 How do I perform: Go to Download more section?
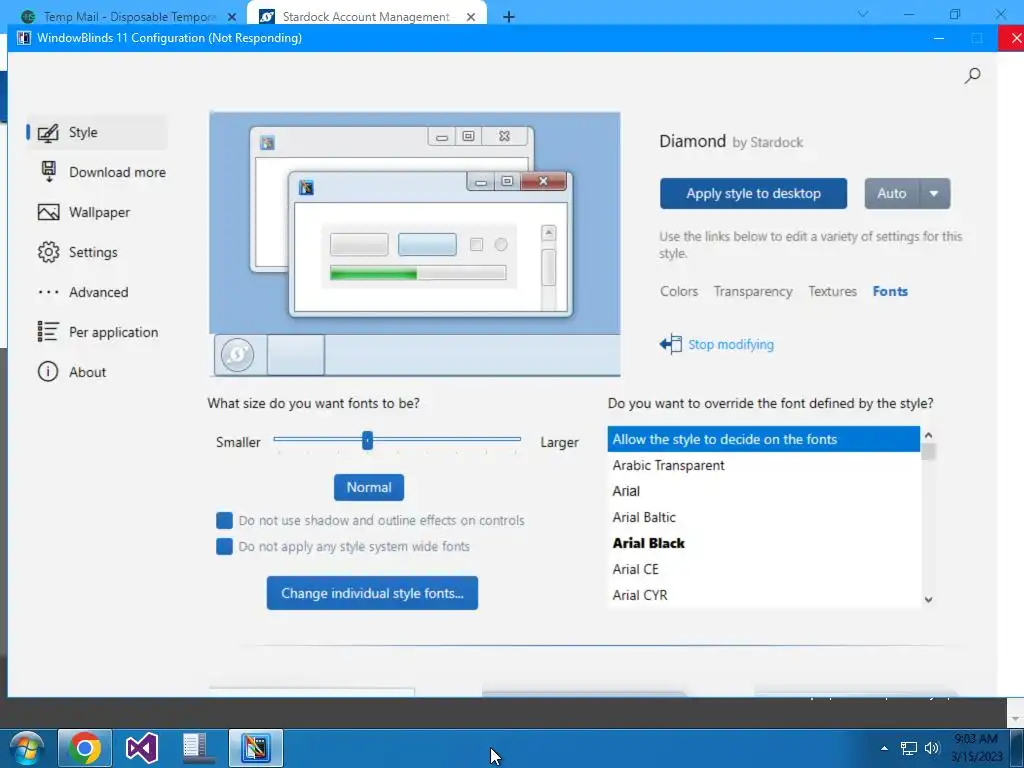pyautogui.click(x=118, y=172)
